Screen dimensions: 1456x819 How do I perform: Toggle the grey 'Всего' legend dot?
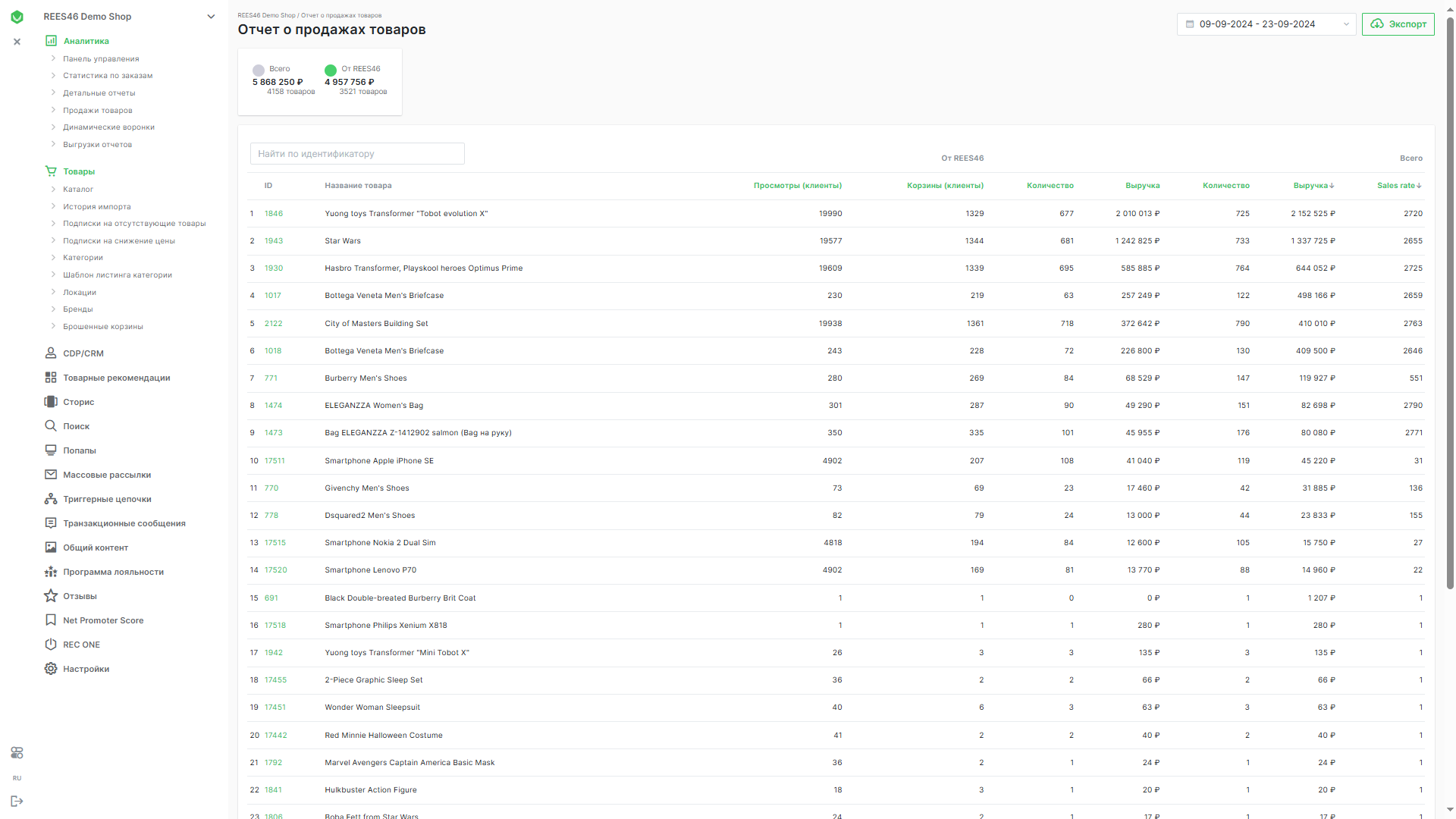pos(259,71)
